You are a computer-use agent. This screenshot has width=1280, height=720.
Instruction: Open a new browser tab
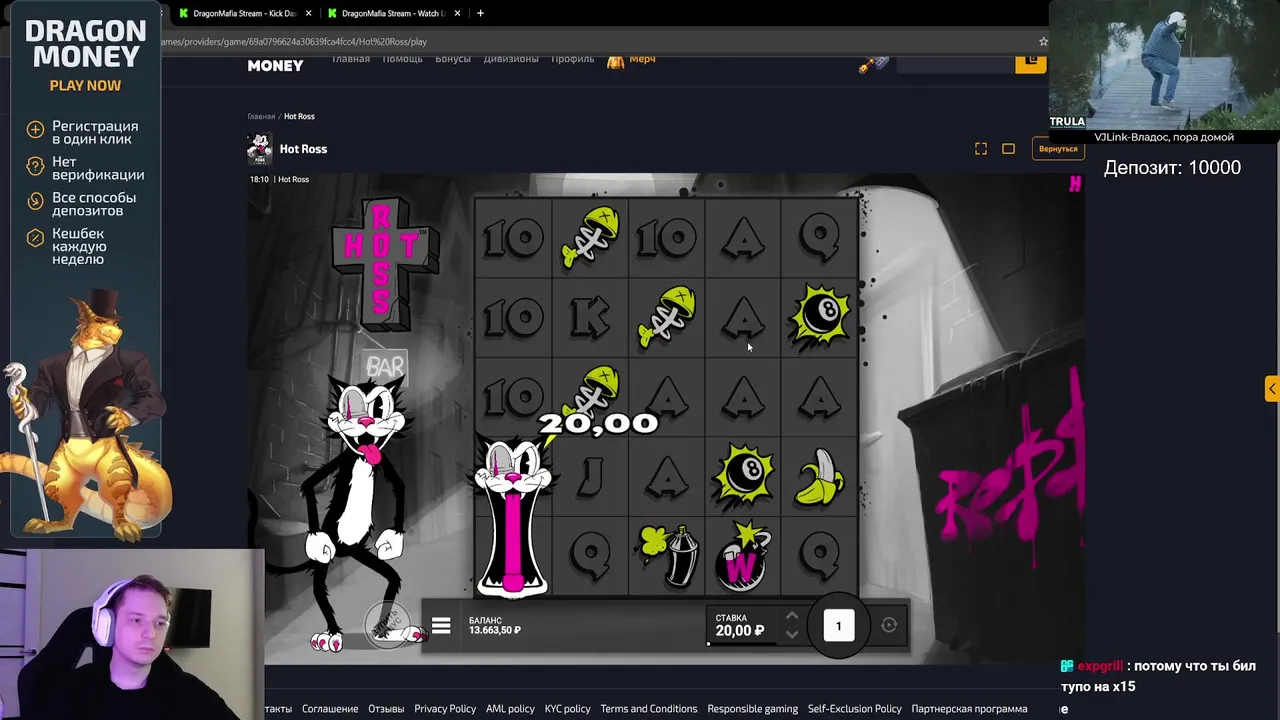[x=480, y=13]
